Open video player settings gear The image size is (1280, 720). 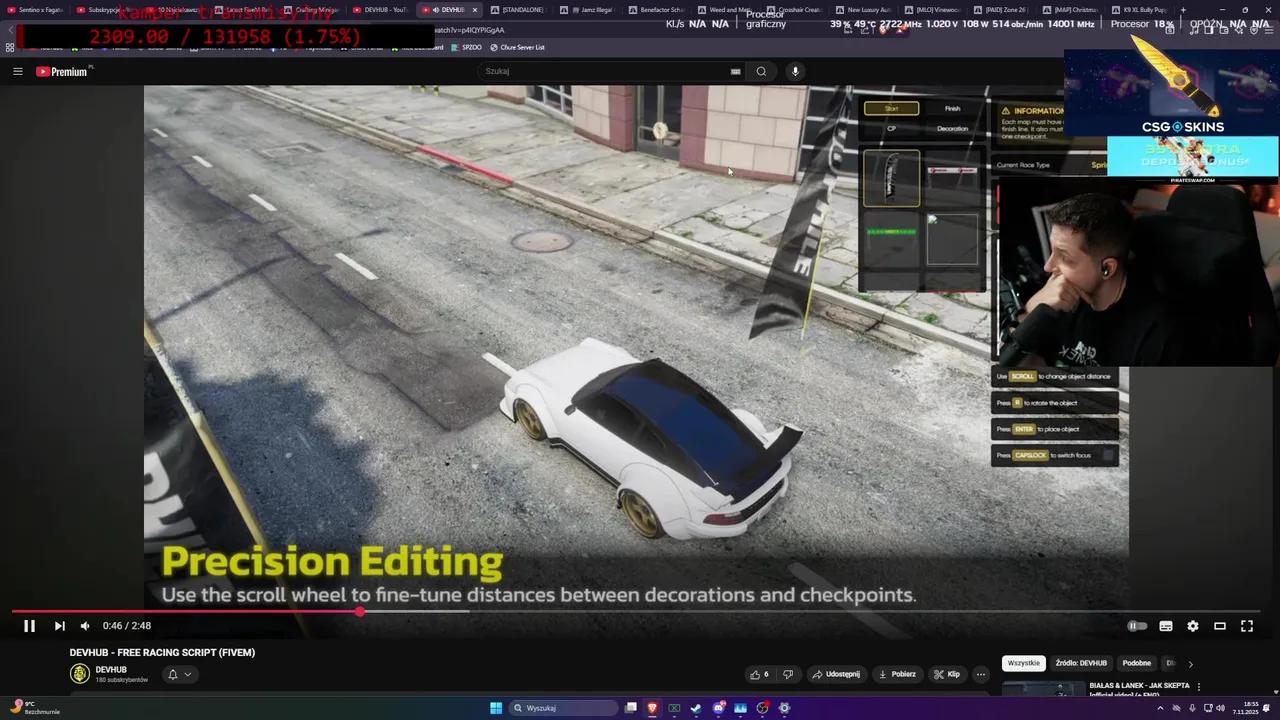point(1193,626)
